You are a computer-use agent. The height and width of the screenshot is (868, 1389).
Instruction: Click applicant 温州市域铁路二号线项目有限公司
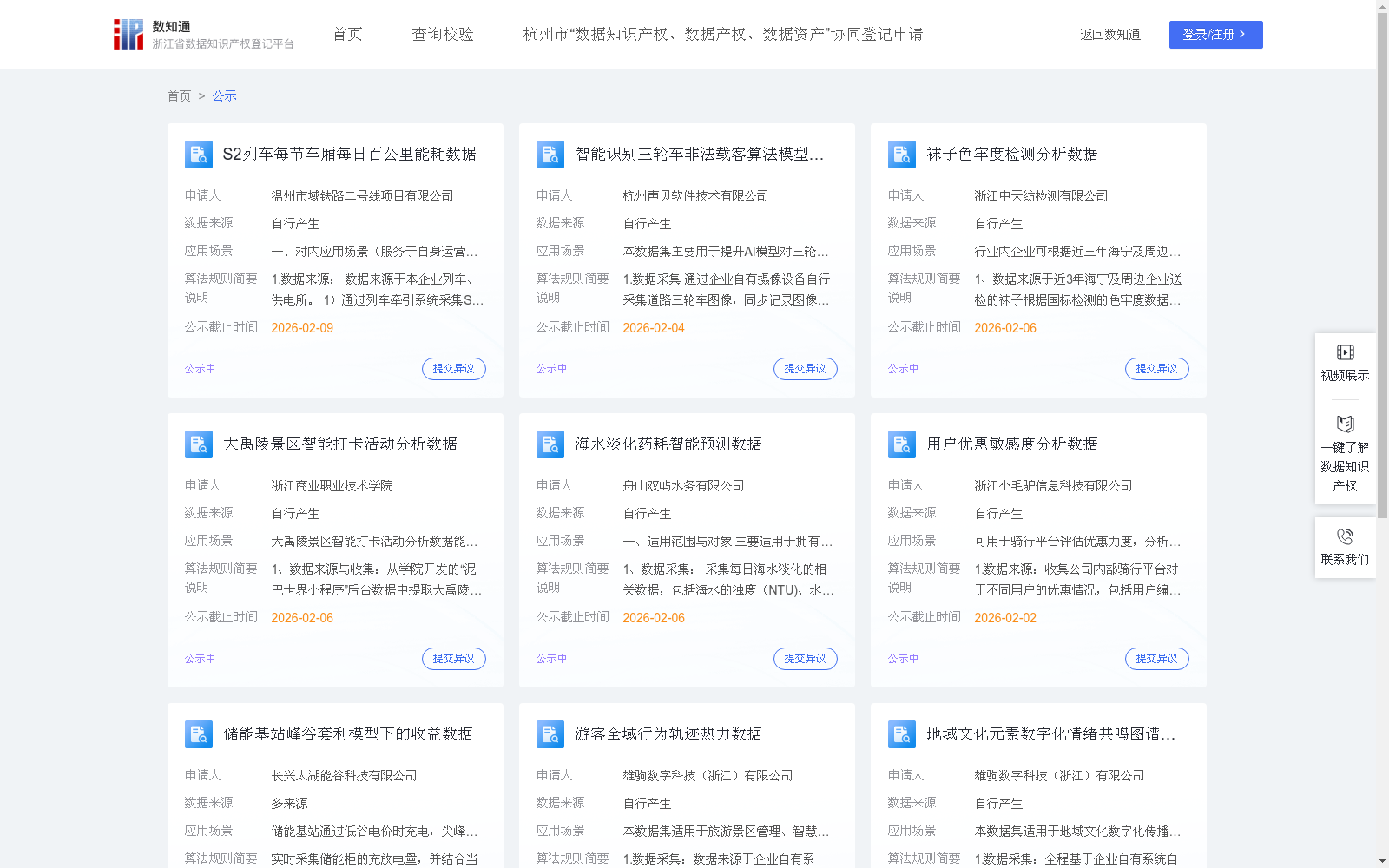[x=362, y=196]
